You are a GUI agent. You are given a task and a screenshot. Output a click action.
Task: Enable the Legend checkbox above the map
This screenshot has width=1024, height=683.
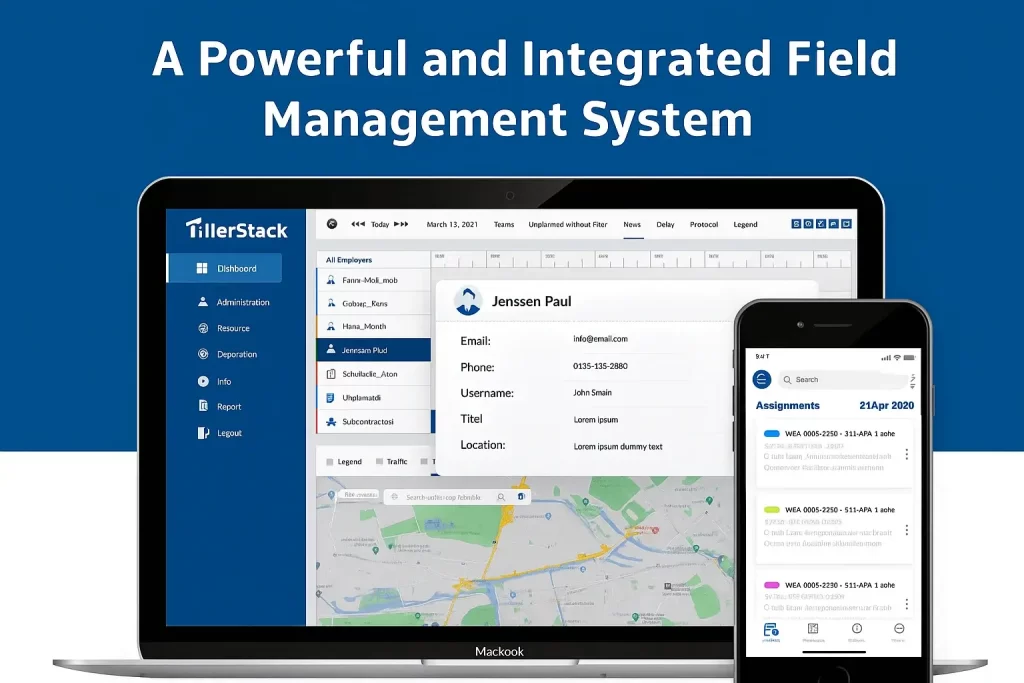coord(330,461)
